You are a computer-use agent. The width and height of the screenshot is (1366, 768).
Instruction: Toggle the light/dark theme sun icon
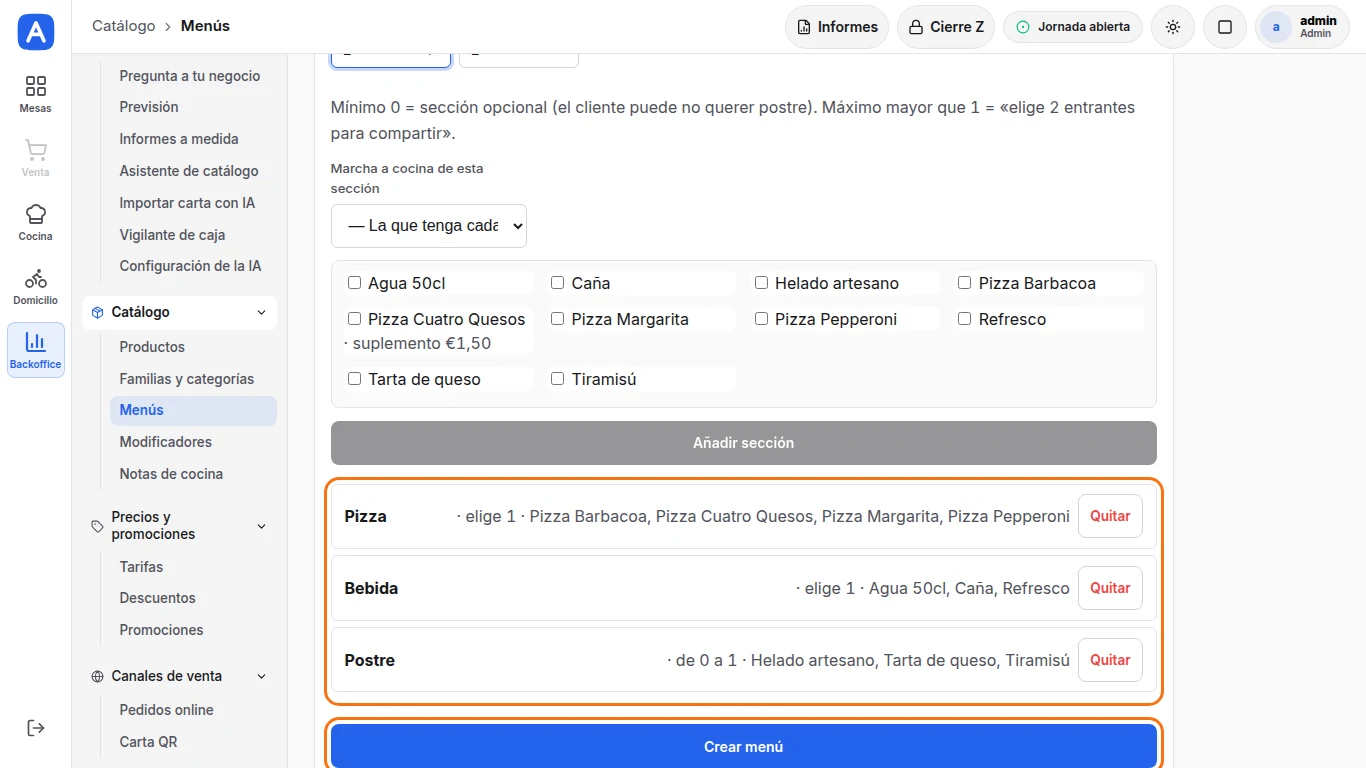tap(1173, 27)
